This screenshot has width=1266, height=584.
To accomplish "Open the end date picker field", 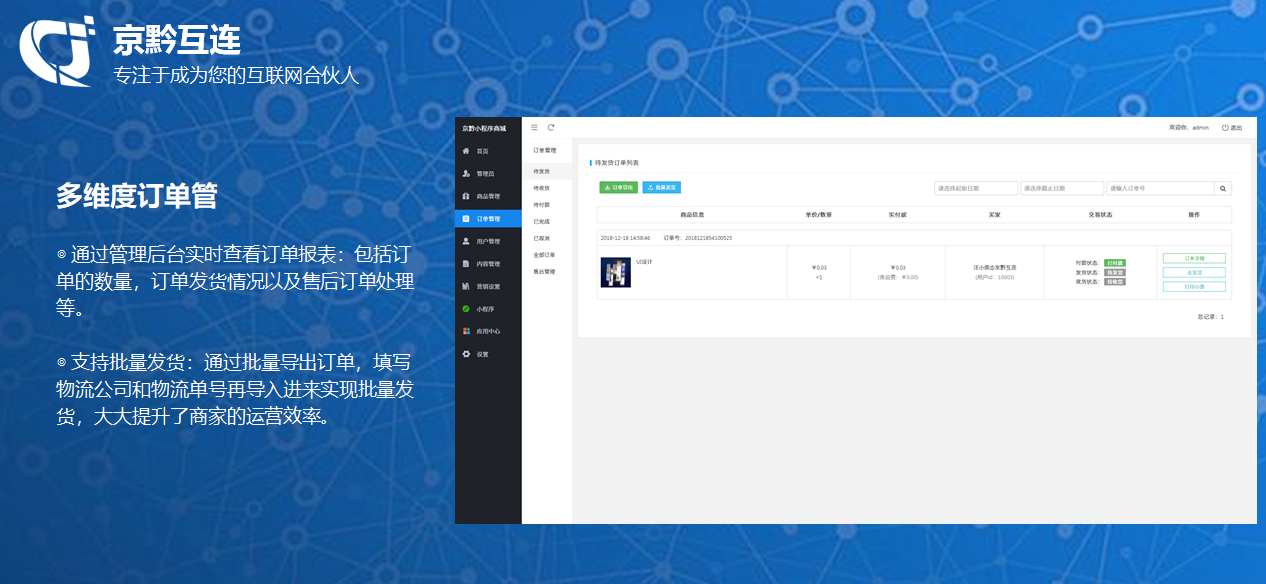I will (x=1062, y=188).
